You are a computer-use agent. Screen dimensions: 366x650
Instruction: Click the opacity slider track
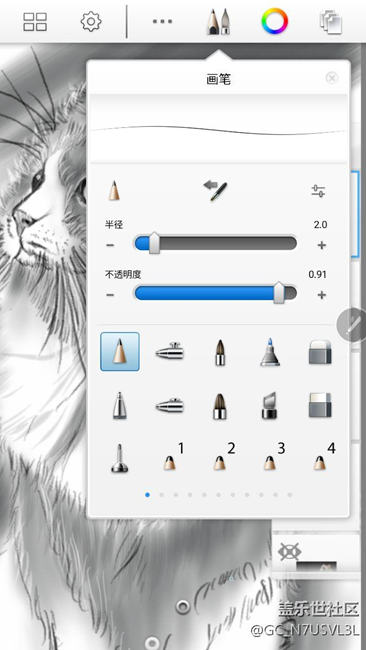[216, 293]
